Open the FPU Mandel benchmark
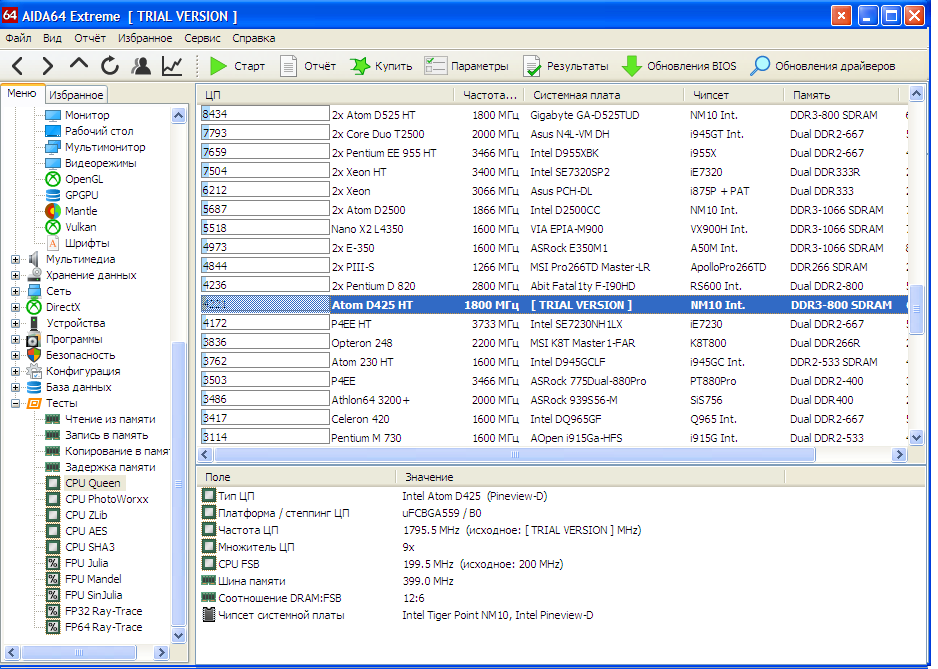This screenshot has height=669, width=938. coord(93,579)
